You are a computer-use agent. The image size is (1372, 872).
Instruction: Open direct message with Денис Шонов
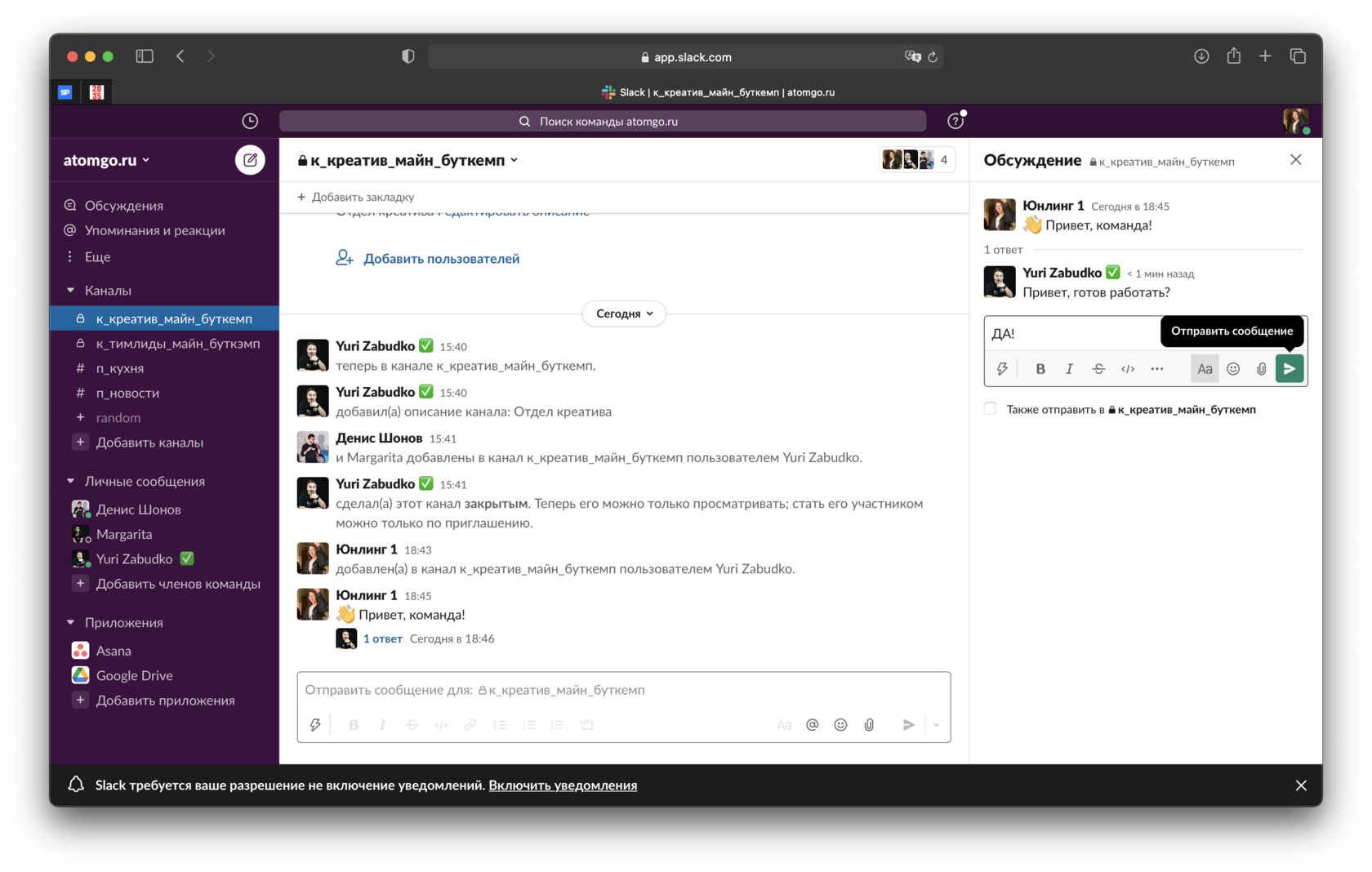[164, 509]
